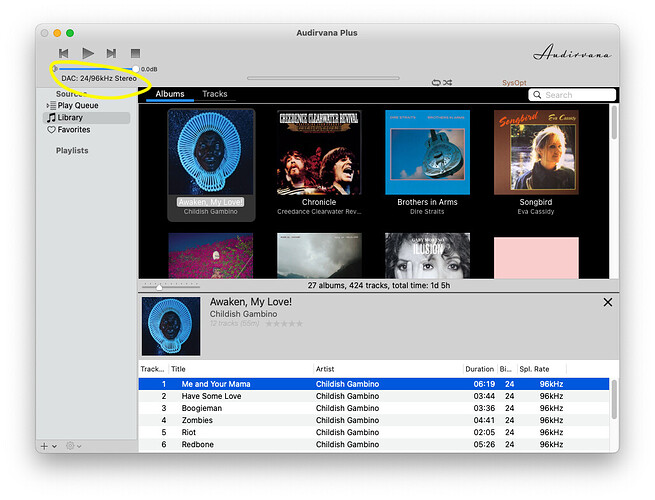Click the plus add button in sidebar footer
This screenshot has width=655, height=500.
click(x=44, y=446)
